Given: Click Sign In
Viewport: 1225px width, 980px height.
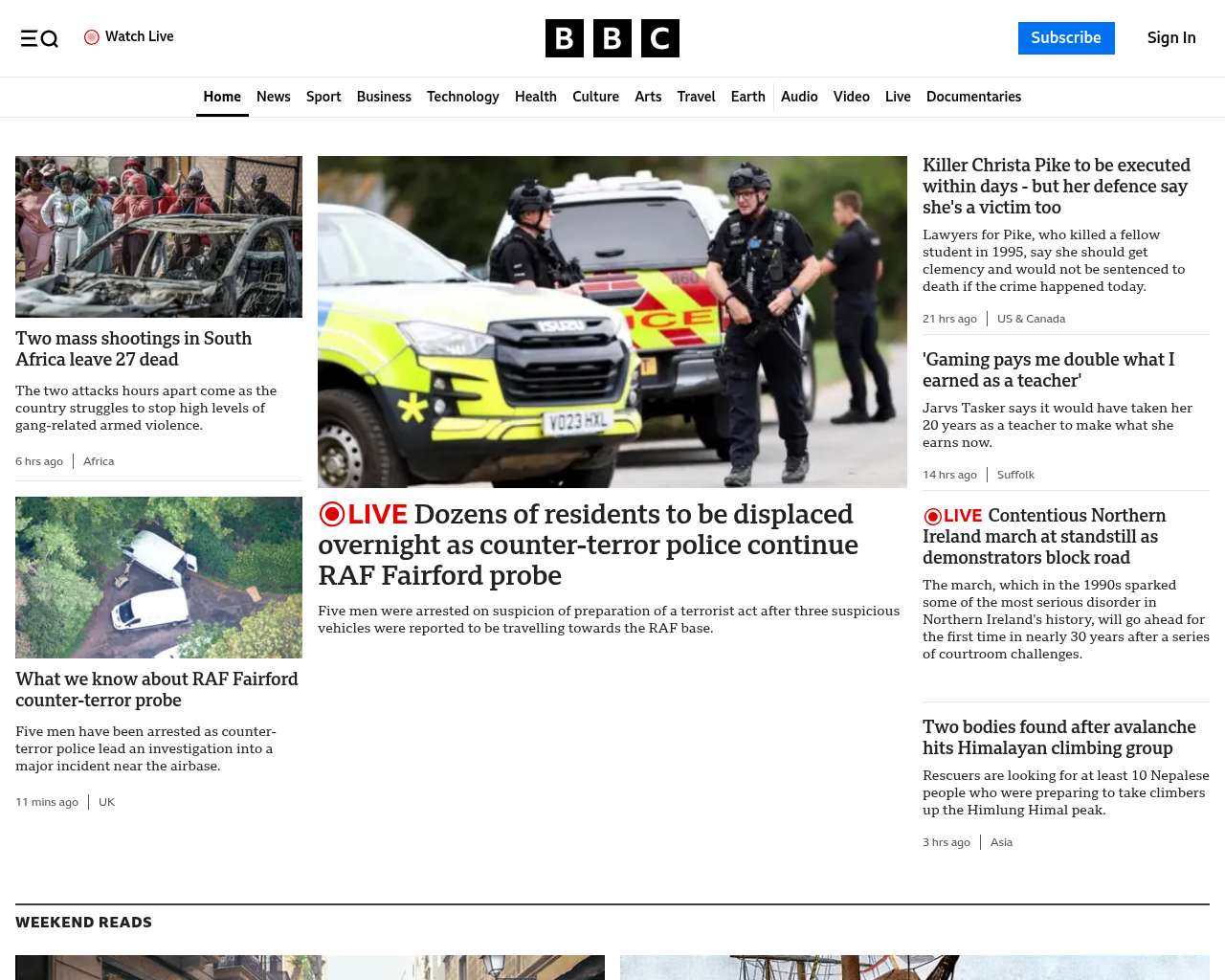Looking at the screenshot, I should pyautogui.click(x=1171, y=38).
